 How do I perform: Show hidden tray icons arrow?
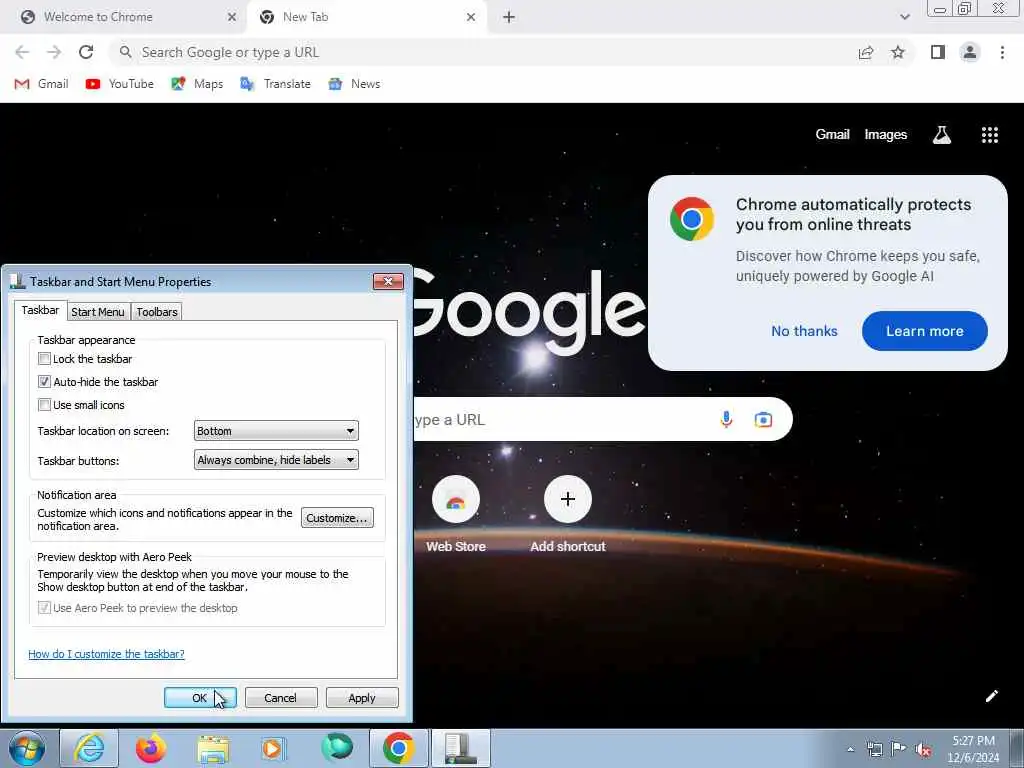850,750
